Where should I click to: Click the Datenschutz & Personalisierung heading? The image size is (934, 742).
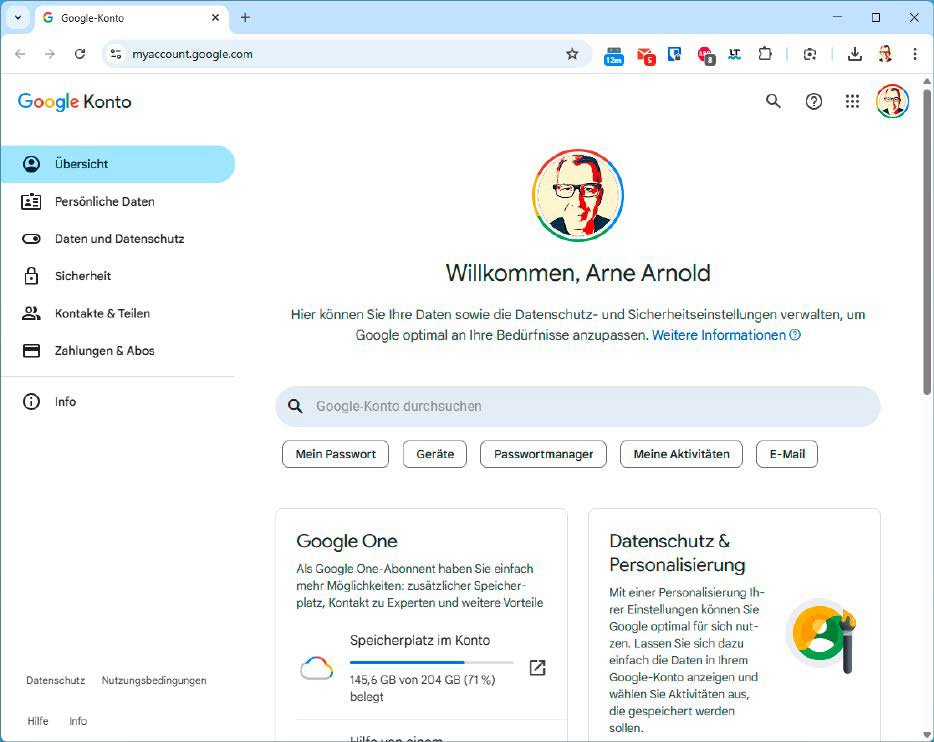(677, 553)
